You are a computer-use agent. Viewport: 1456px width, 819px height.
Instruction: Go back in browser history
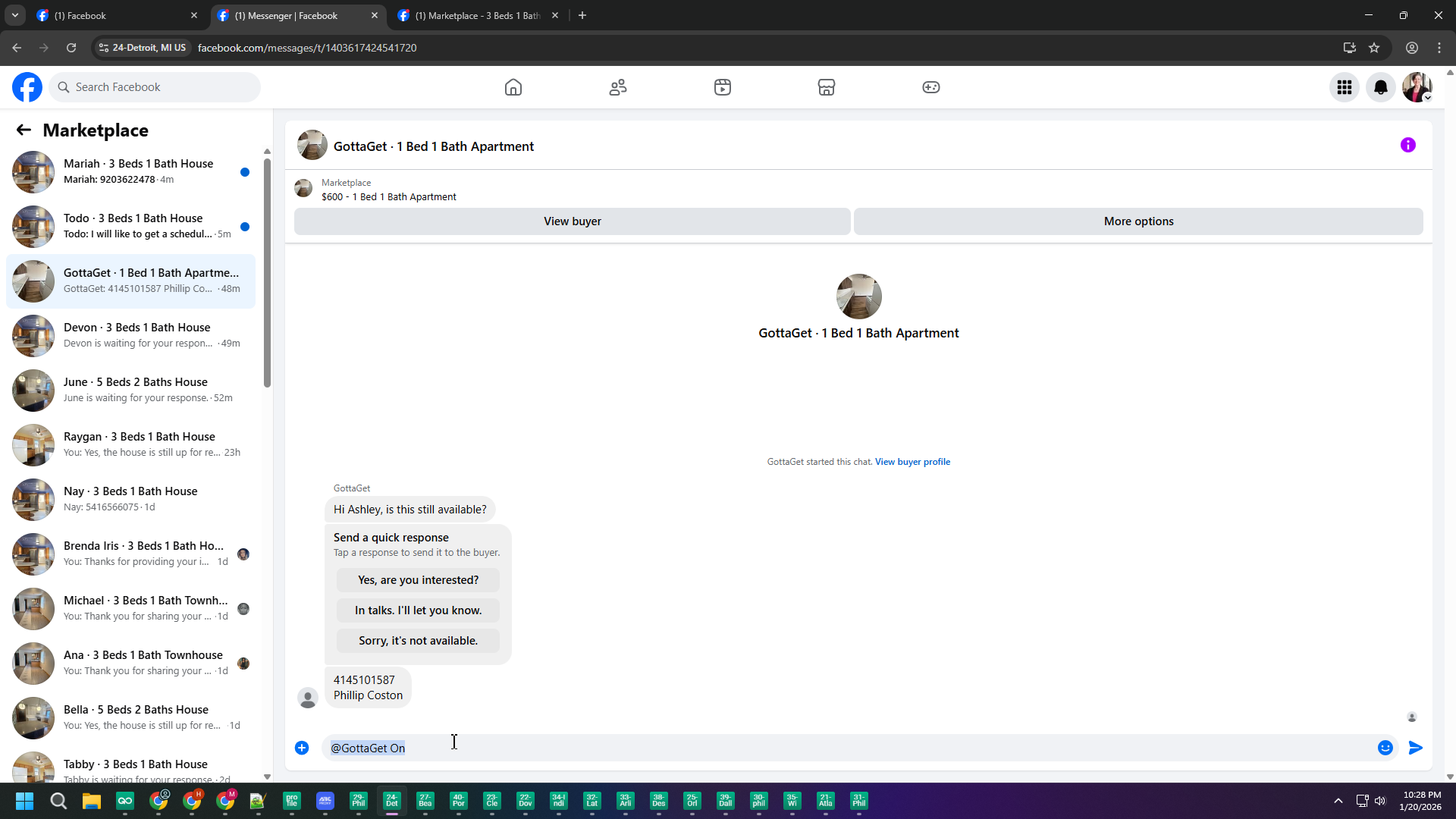[x=17, y=48]
